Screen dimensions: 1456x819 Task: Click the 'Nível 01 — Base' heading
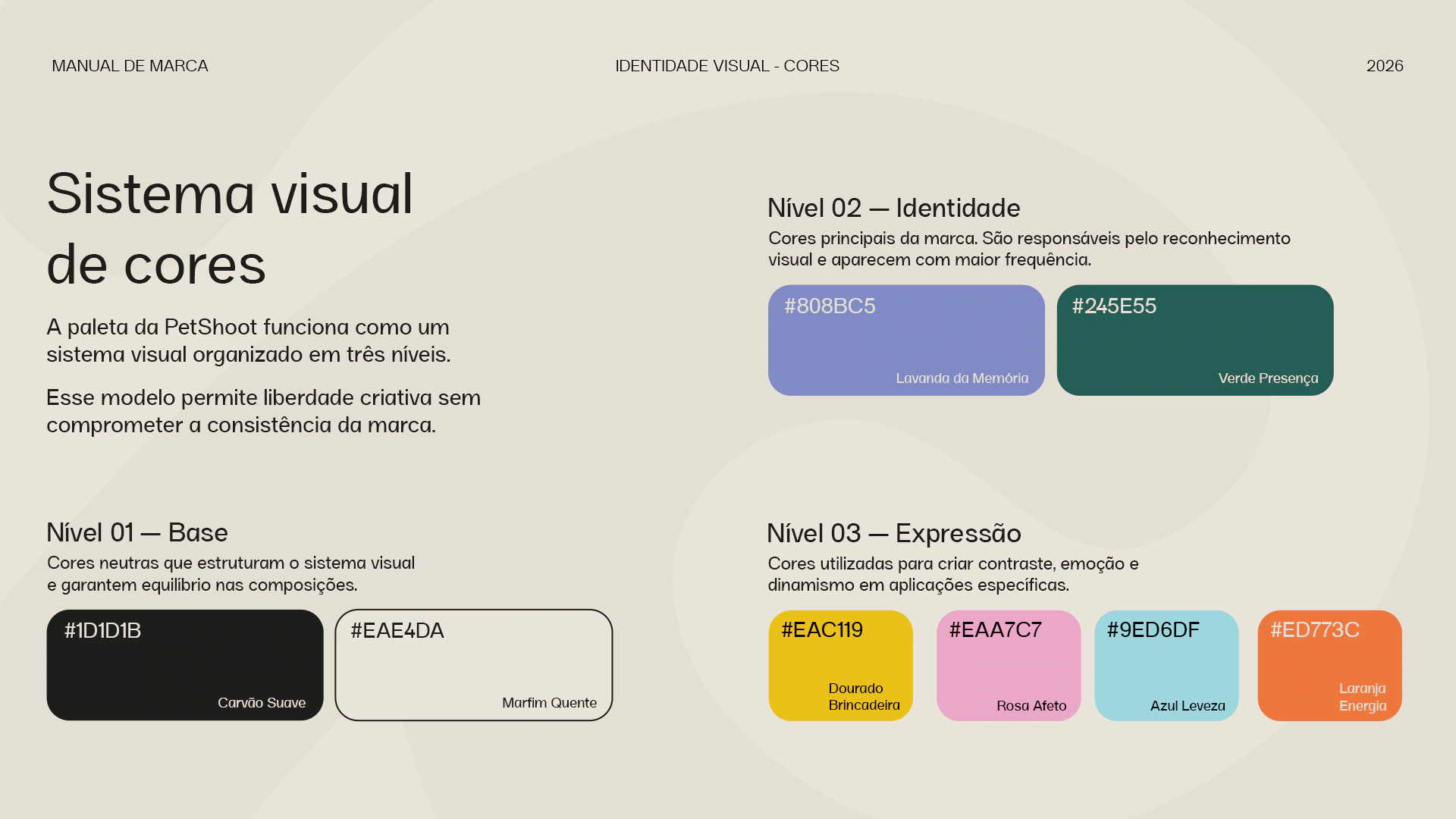(x=137, y=532)
